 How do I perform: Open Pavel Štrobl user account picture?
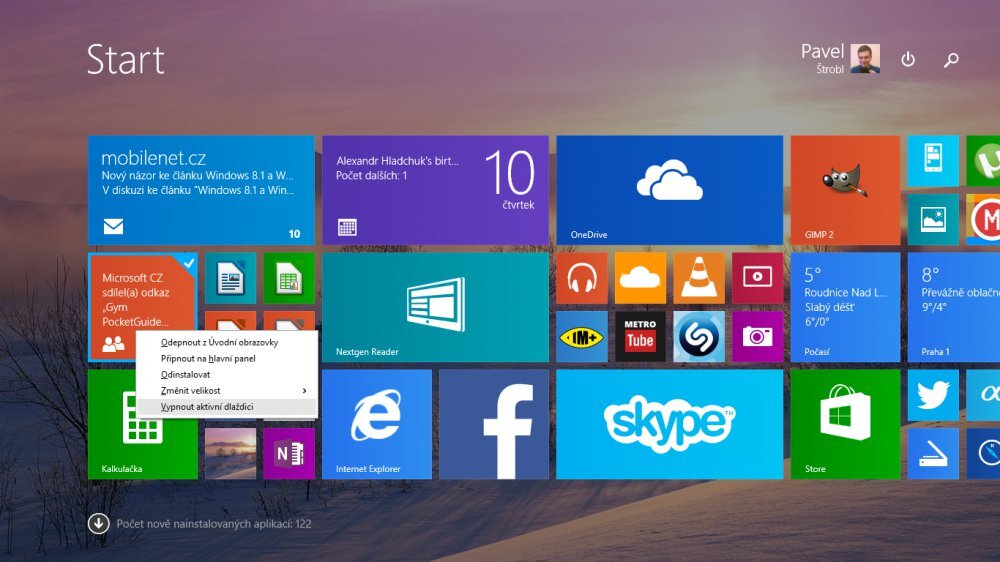[x=865, y=59]
